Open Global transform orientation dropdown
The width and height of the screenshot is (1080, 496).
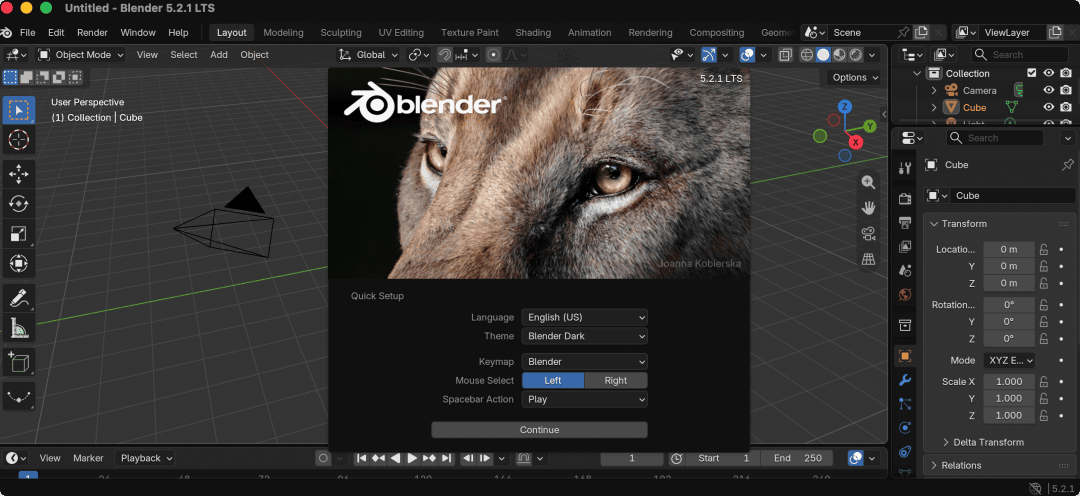click(x=368, y=54)
